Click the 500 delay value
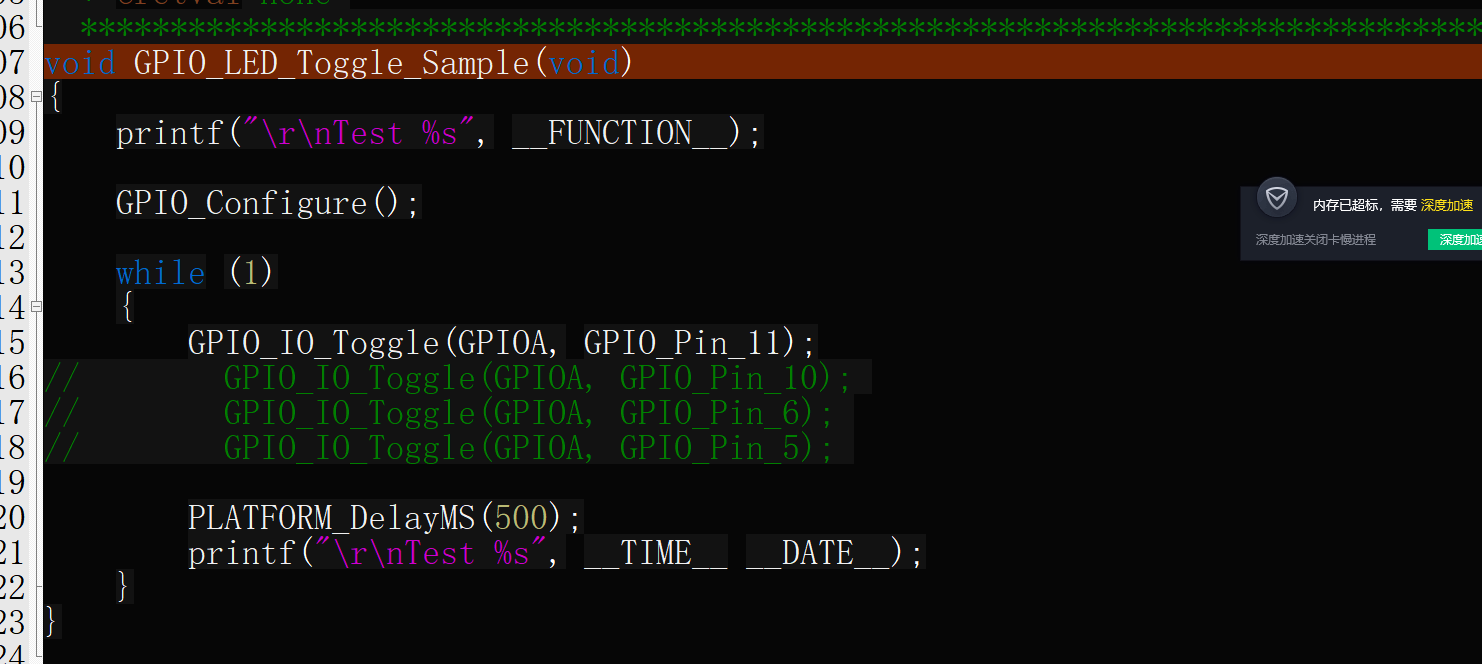This screenshot has width=1482, height=664. pyautogui.click(x=521, y=518)
